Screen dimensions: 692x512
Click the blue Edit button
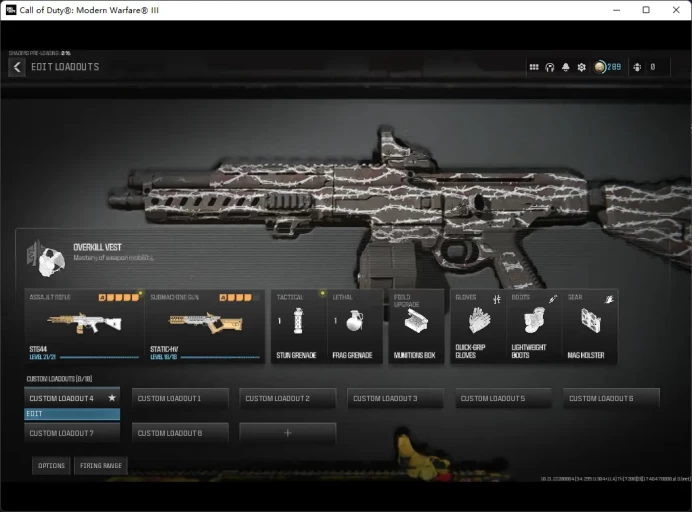[x=72, y=414]
